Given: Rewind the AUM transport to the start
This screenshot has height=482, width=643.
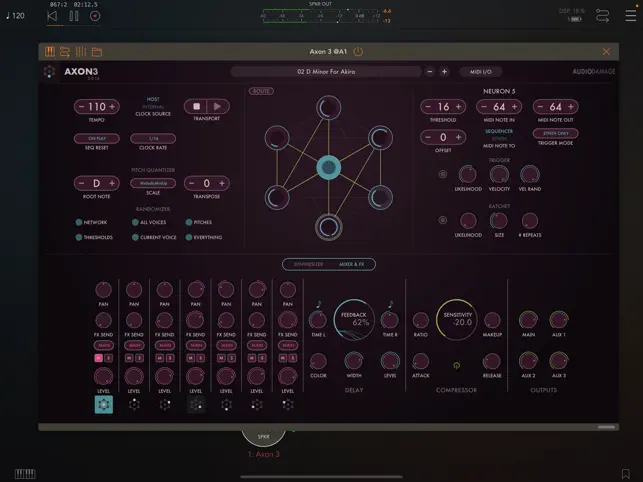Looking at the screenshot, I should [x=52, y=16].
